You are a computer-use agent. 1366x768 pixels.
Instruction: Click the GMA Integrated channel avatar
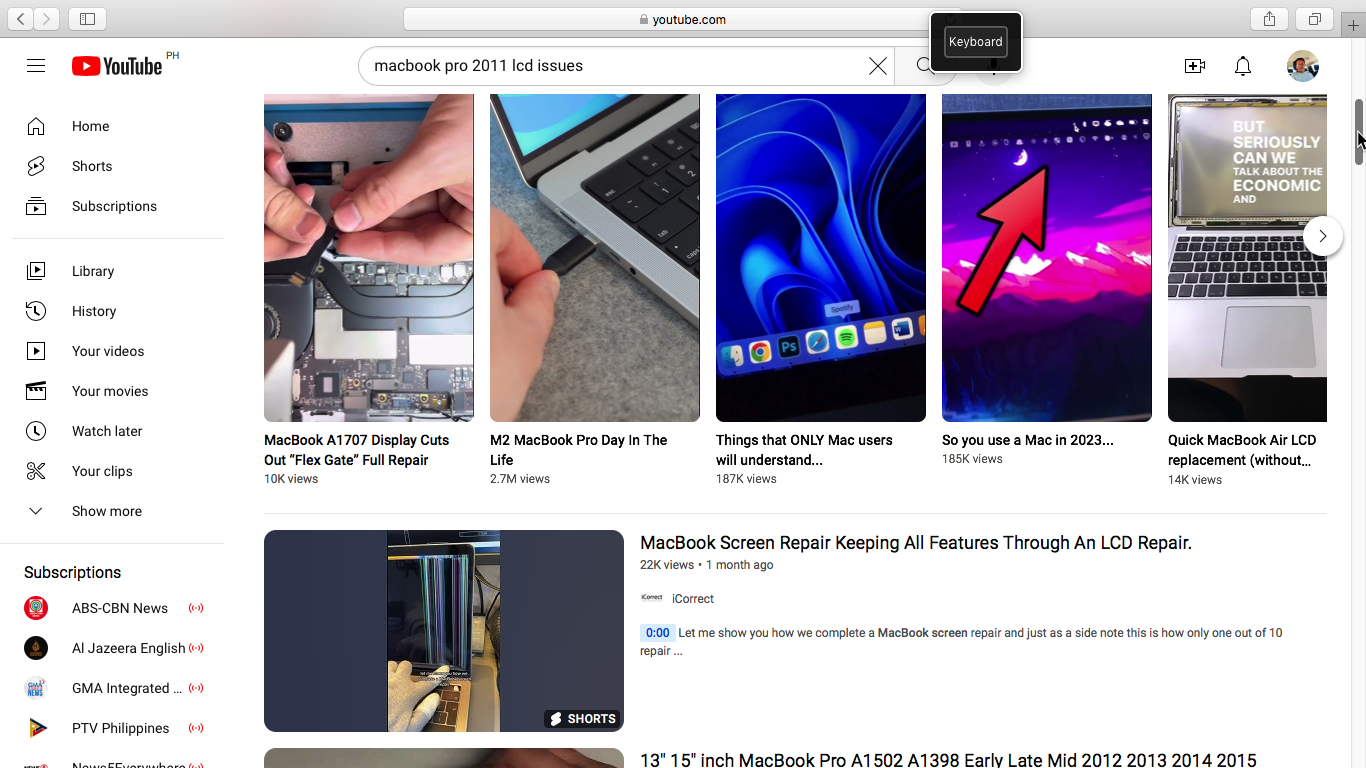pos(36,688)
